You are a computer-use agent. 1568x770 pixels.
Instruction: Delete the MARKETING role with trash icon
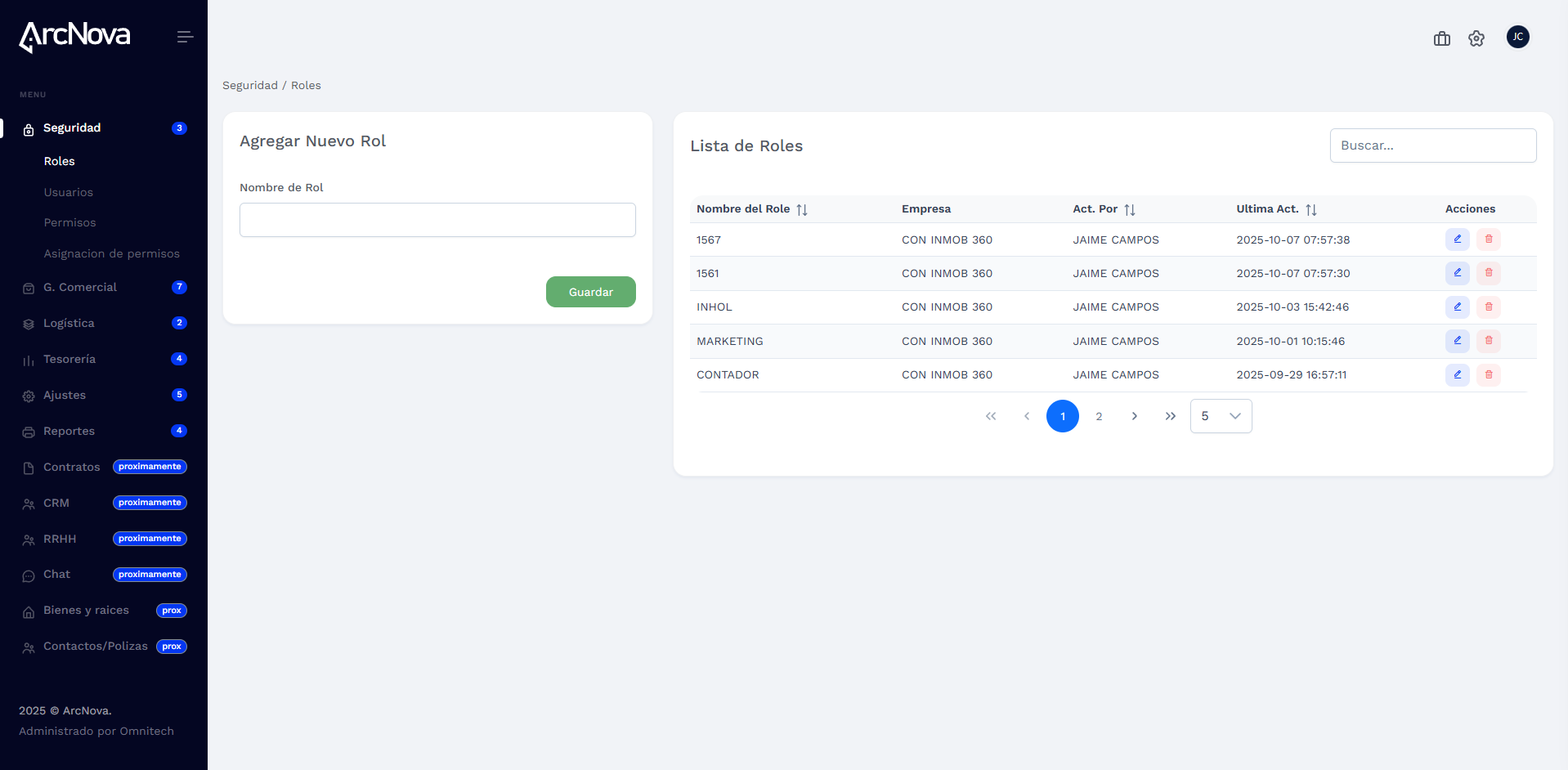click(x=1488, y=341)
